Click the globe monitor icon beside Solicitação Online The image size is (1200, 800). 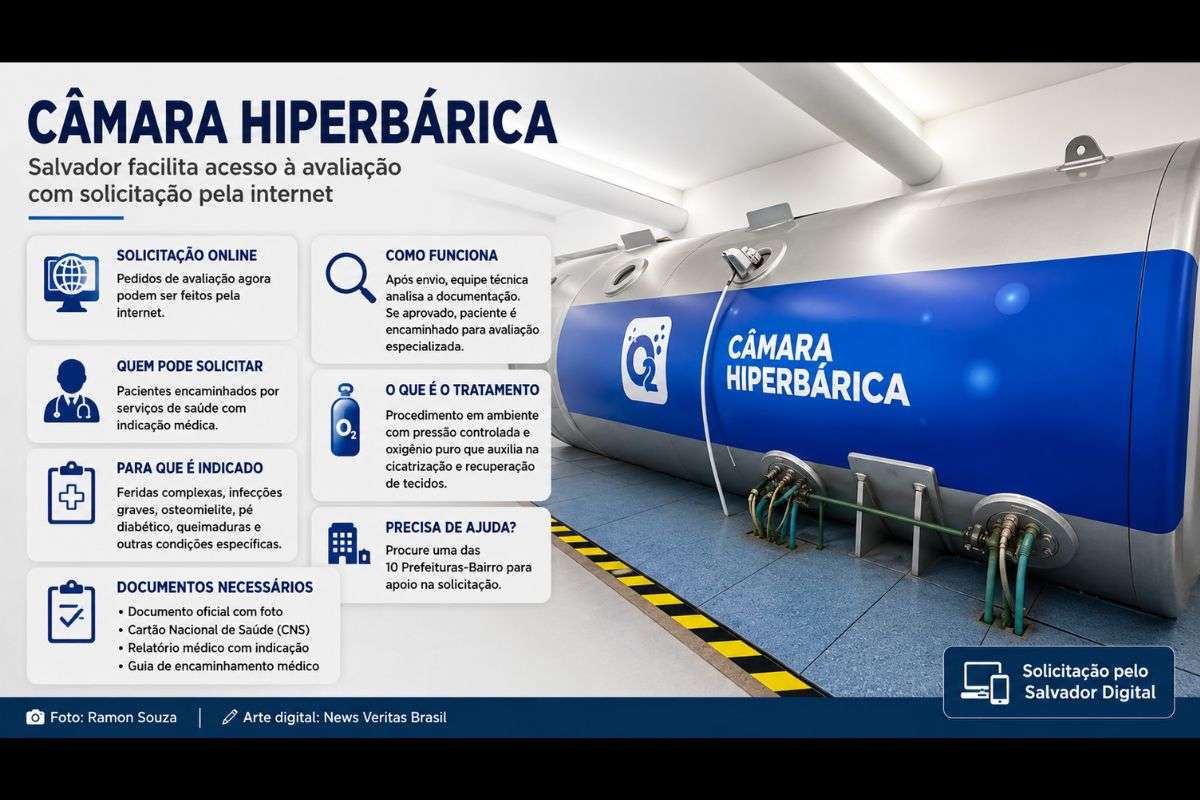tap(71, 281)
